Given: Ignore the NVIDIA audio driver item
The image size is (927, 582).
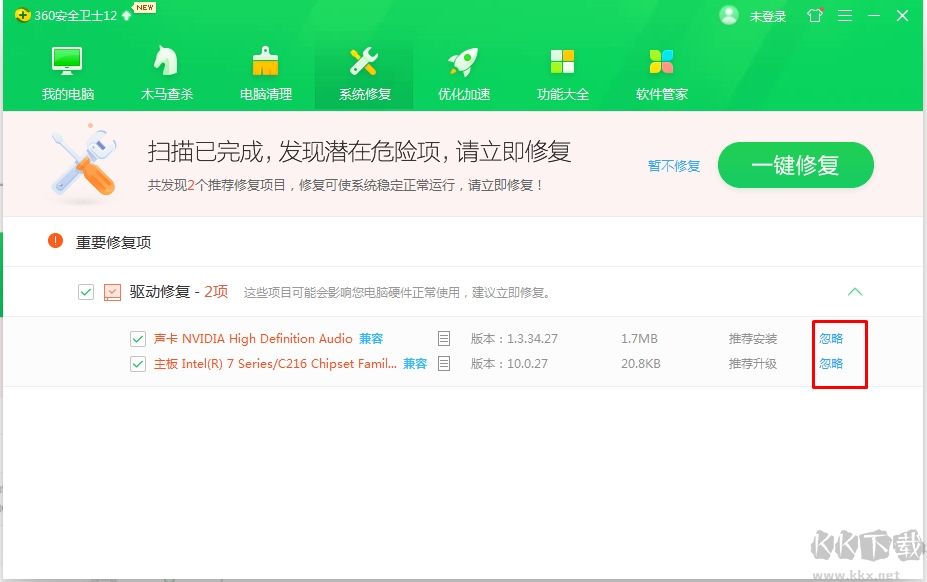Looking at the screenshot, I should [831, 339].
